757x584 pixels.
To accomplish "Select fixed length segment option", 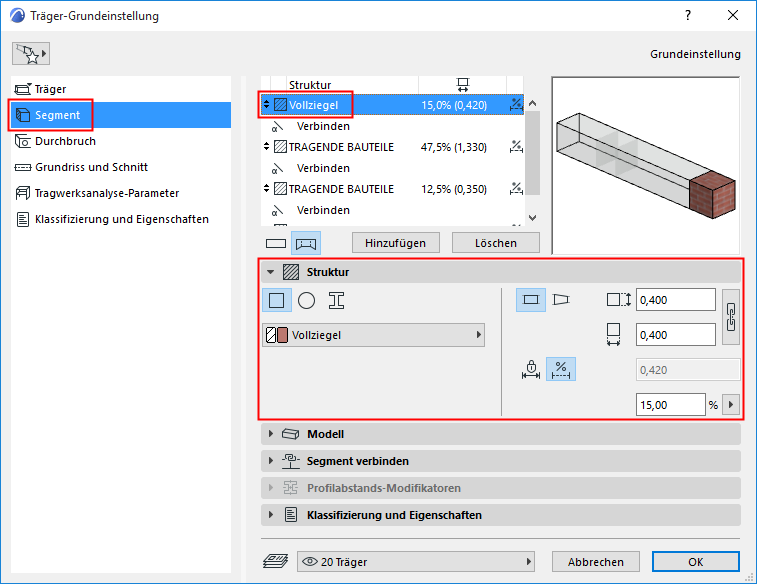I will [x=531, y=370].
